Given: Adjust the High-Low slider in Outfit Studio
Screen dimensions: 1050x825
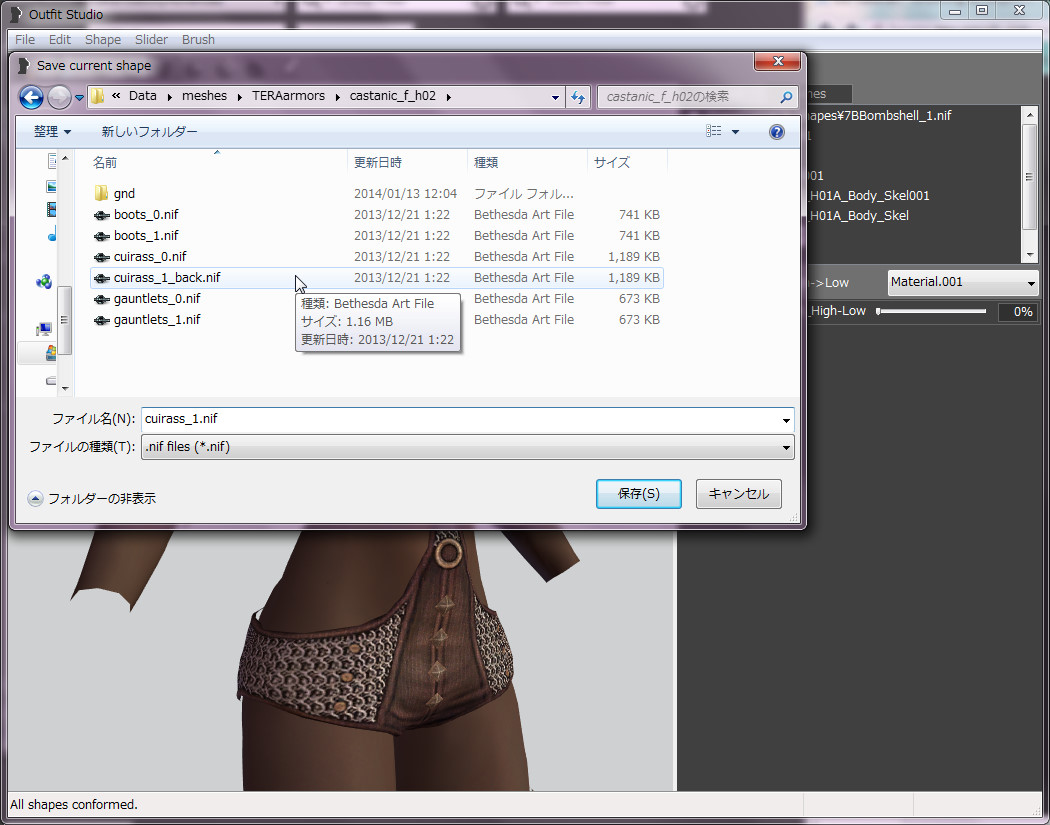Looking at the screenshot, I should [x=931, y=311].
